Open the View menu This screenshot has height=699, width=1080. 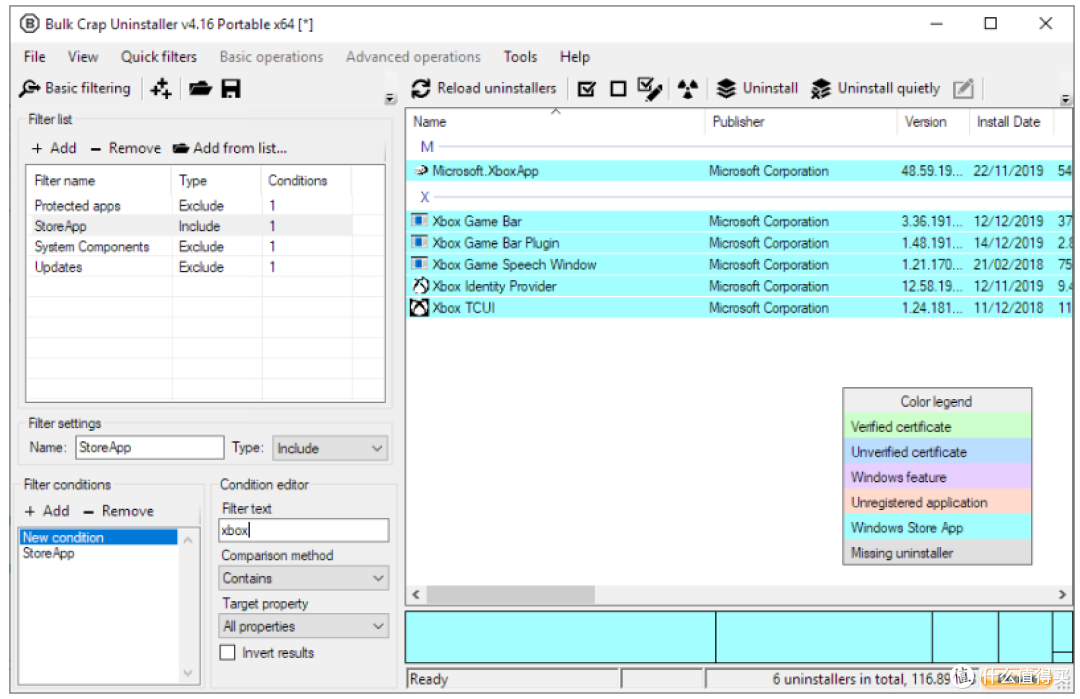pos(83,56)
